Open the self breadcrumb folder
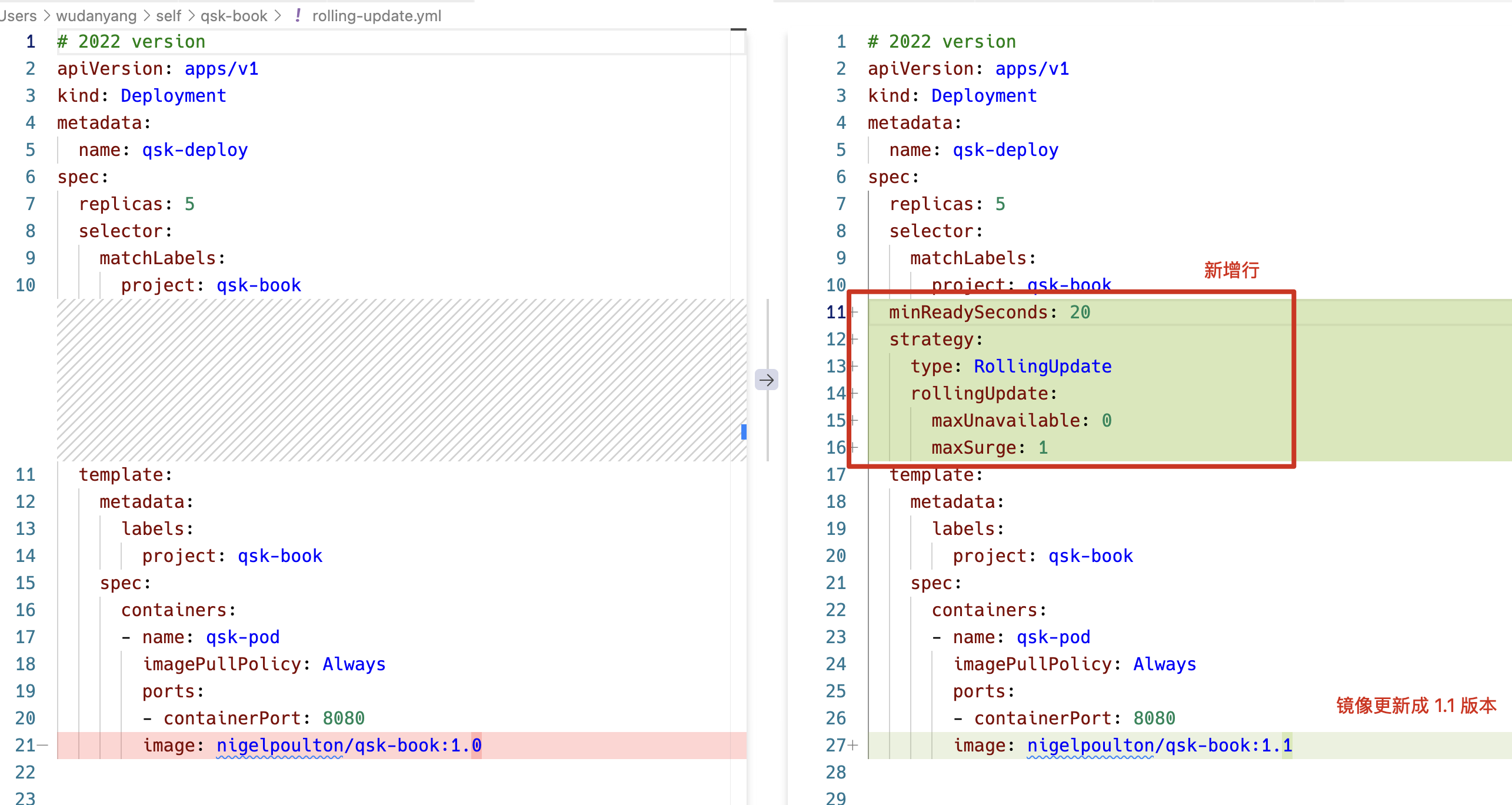1512x805 pixels. (168, 15)
